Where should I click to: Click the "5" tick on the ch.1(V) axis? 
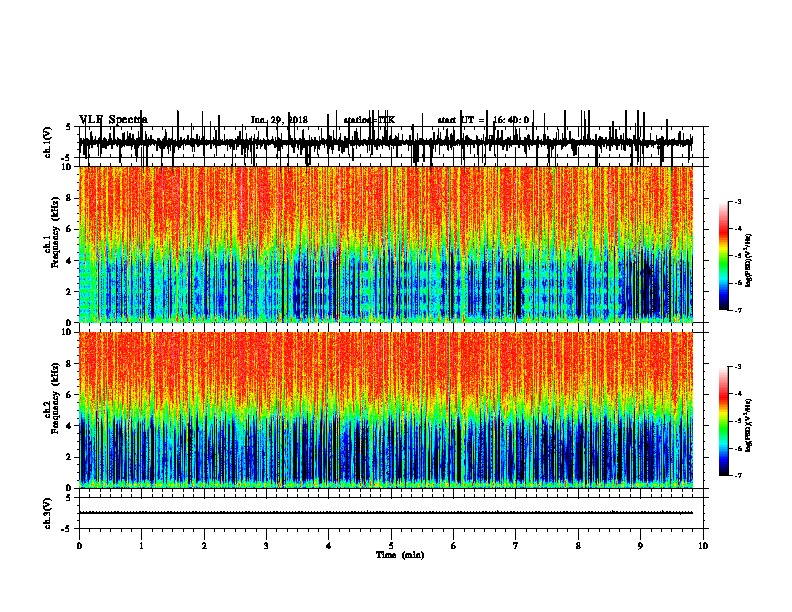pyautogui.click(x=69, y=127)
